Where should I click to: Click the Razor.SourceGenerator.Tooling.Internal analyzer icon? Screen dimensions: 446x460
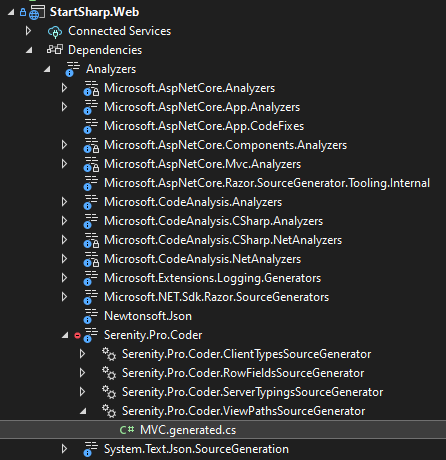91,183
